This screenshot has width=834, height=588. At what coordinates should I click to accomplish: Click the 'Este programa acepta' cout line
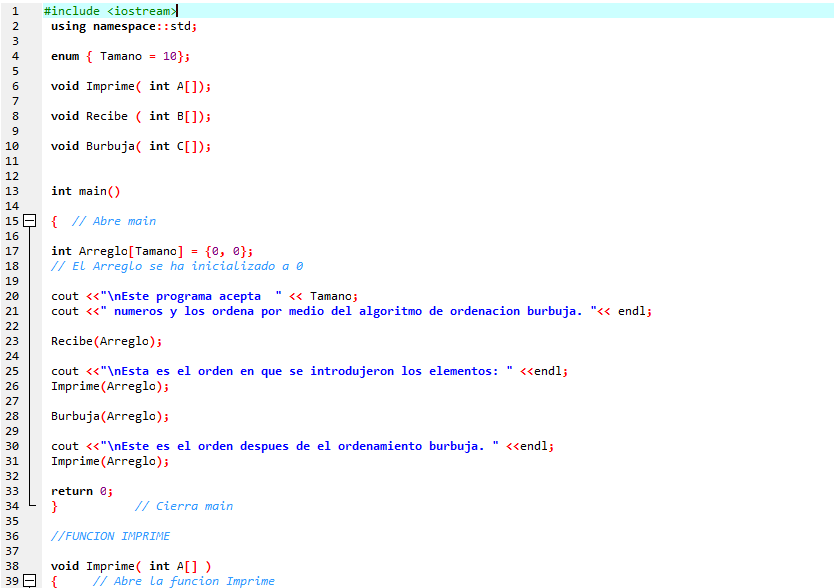pos(205,296)
